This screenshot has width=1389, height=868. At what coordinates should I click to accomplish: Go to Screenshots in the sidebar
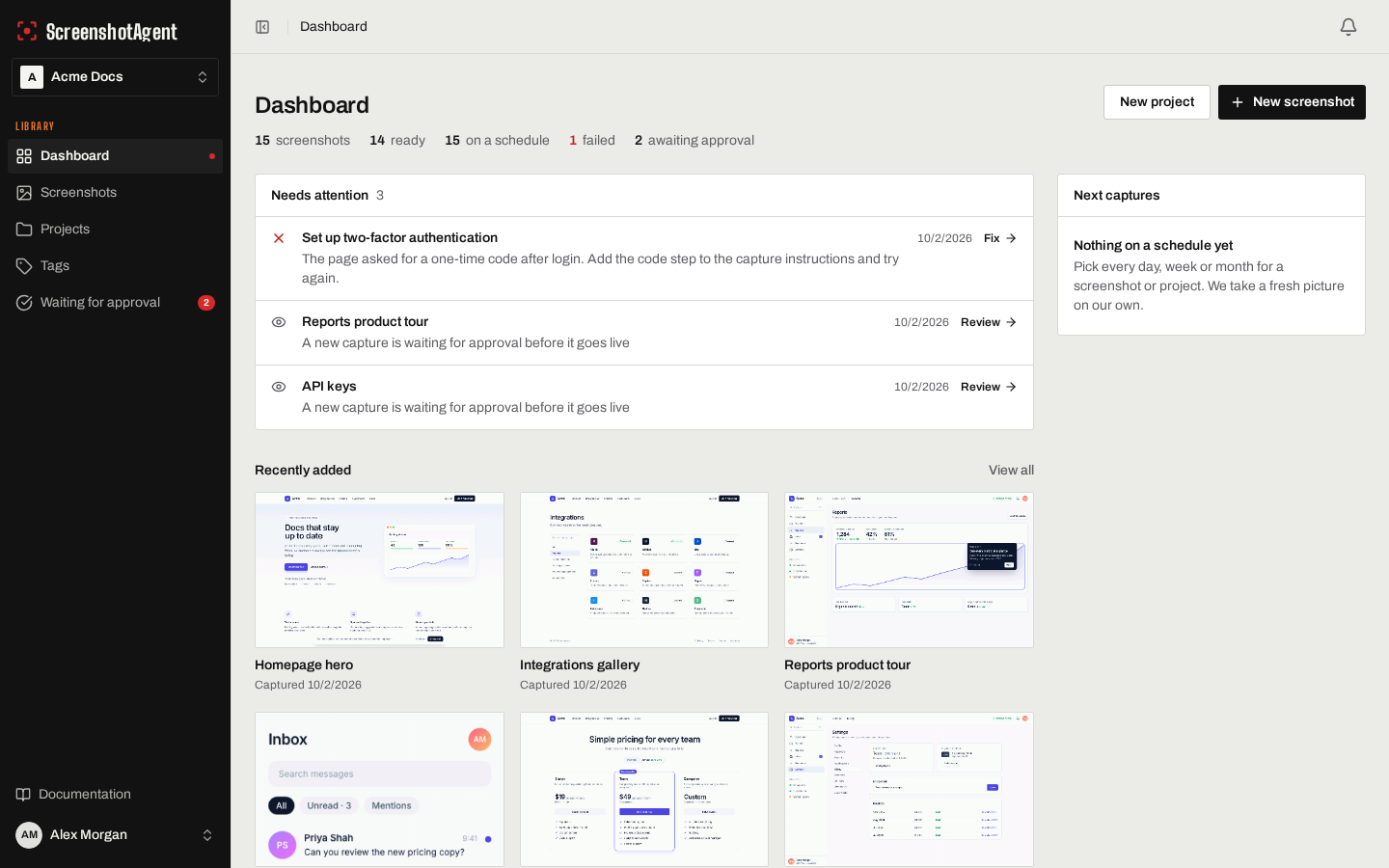tap(115, 193)
